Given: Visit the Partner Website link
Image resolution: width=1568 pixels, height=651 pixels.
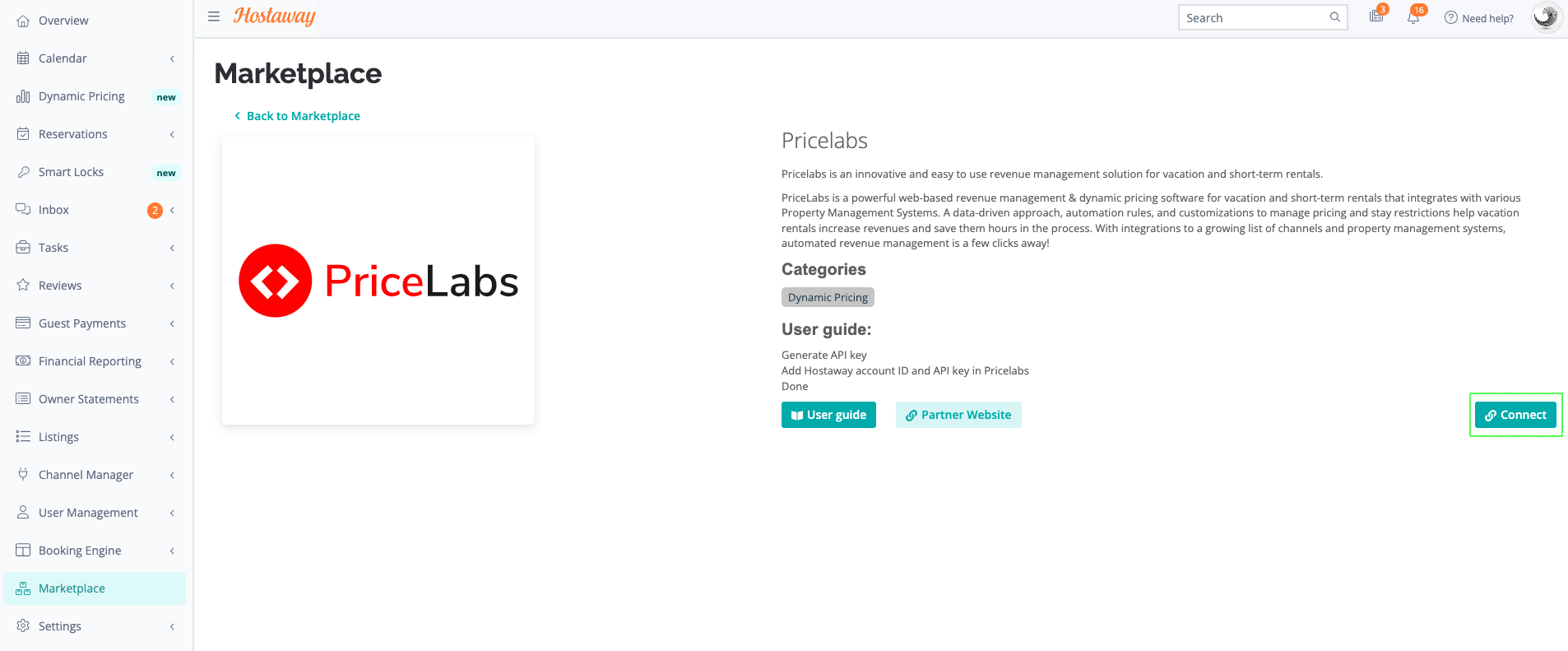Looking at the screenshot, I should coord(958,415).
